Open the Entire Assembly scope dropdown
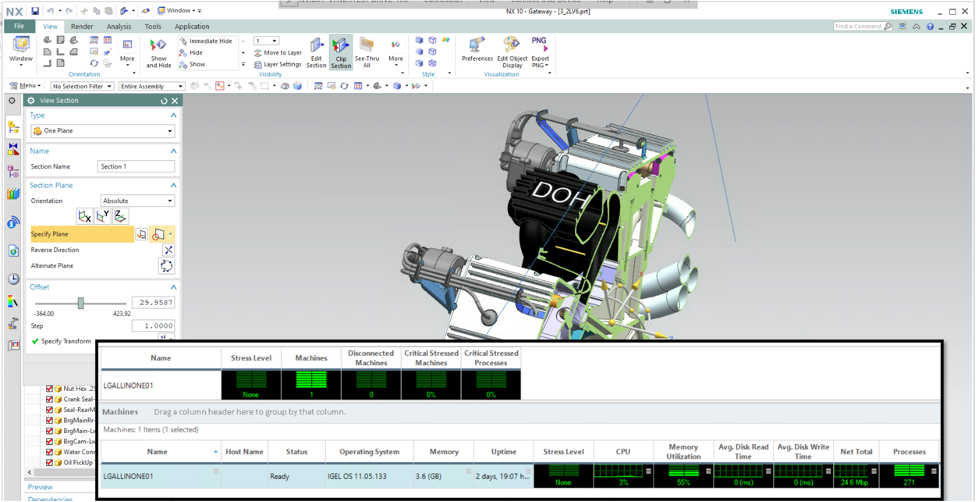This screenshot has height=502, width=977. coord(152,87)
